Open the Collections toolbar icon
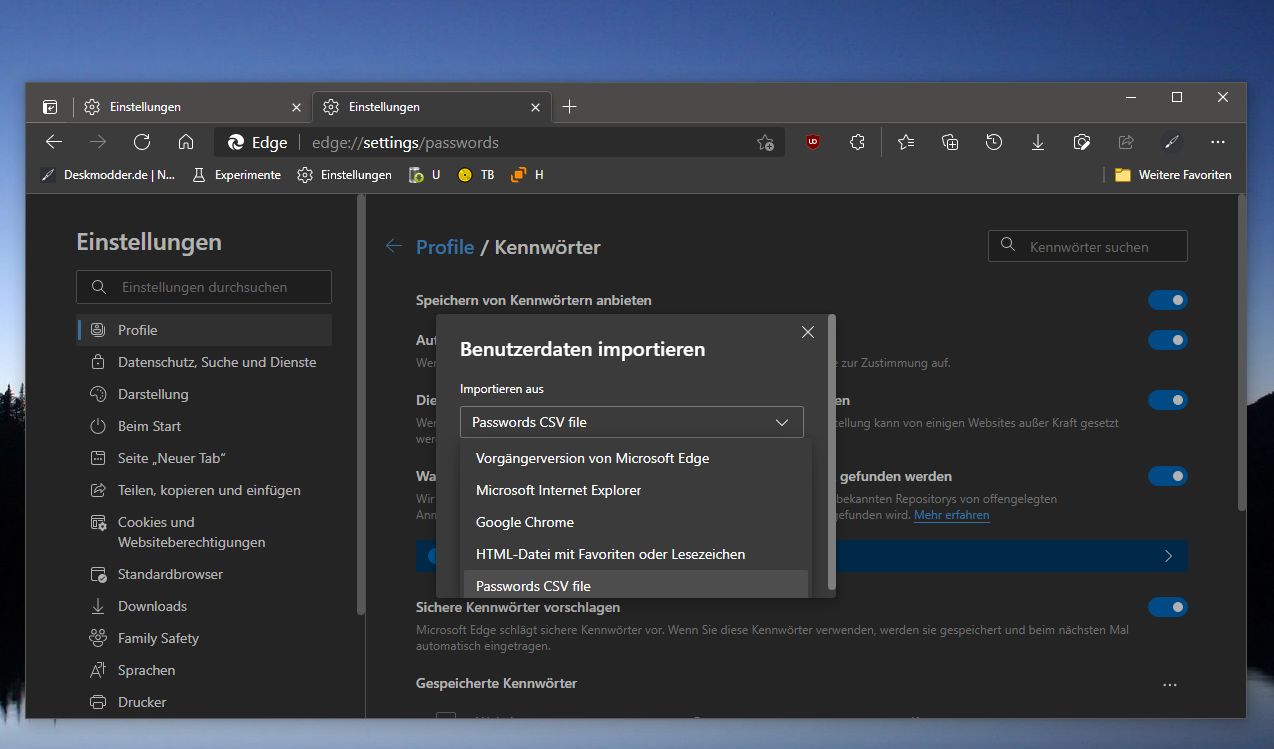The height and width of the screenshot is (749, 1274). tap(950, 142)
